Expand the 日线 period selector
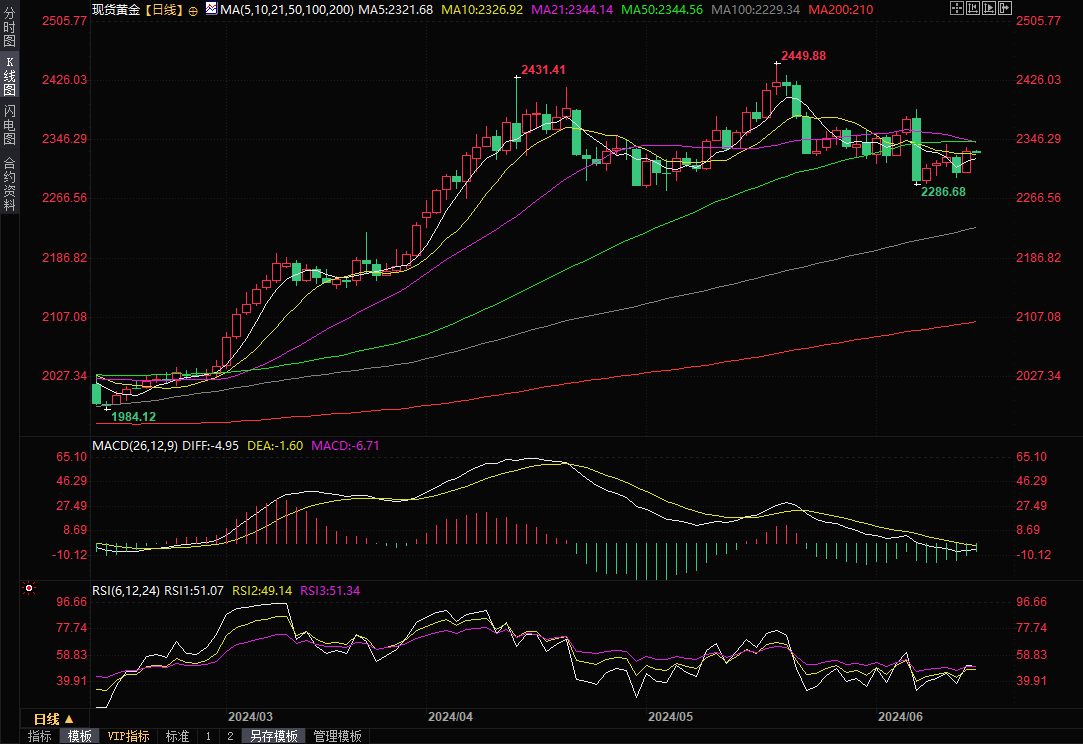The height and width of the screenshot is (744, 1083). [54, 718]
